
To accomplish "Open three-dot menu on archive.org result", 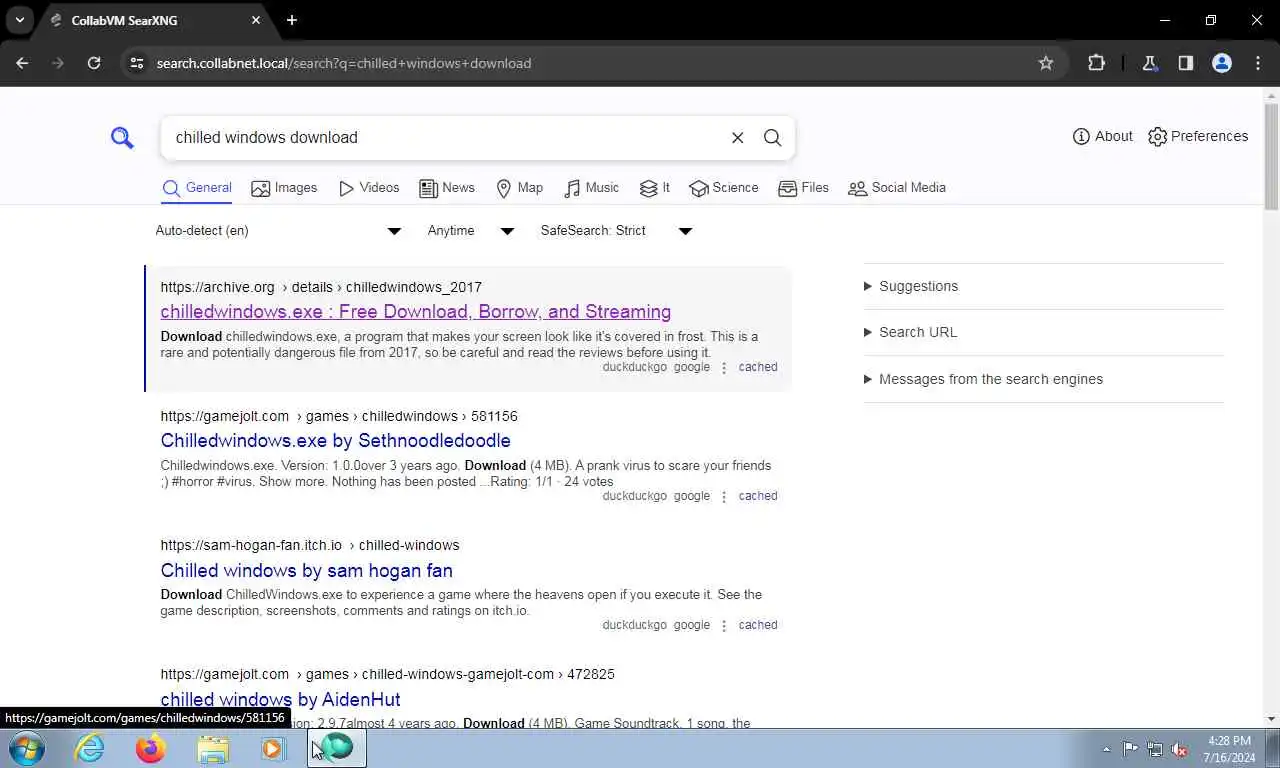I will 724,368.
